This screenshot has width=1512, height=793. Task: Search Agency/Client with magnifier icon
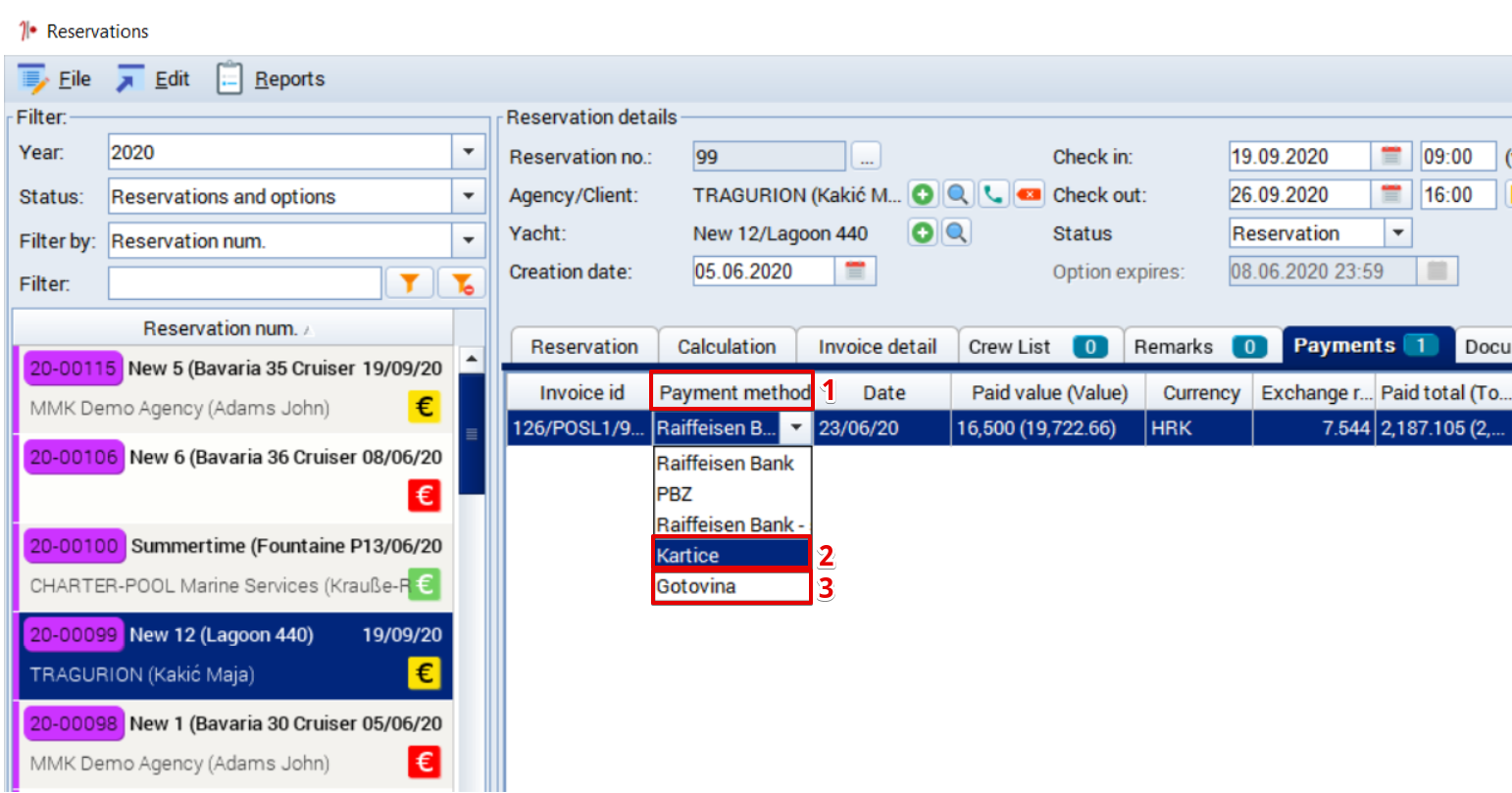point(958,194)
